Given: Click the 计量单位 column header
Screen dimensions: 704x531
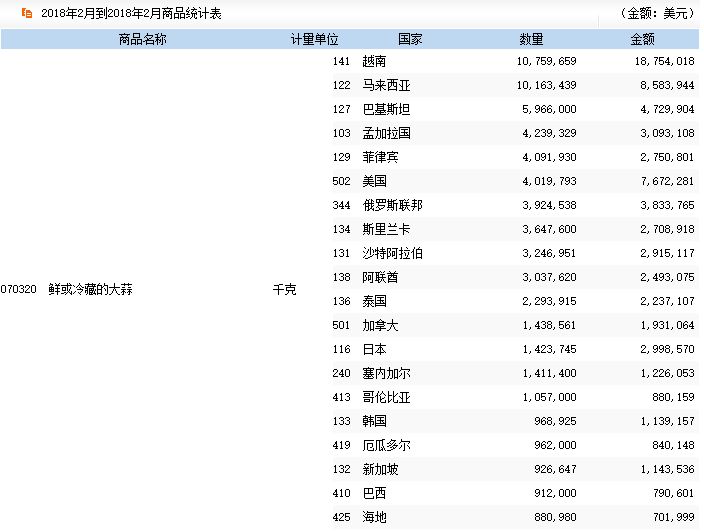Looking at the screenshot, I should click(314, 39).
